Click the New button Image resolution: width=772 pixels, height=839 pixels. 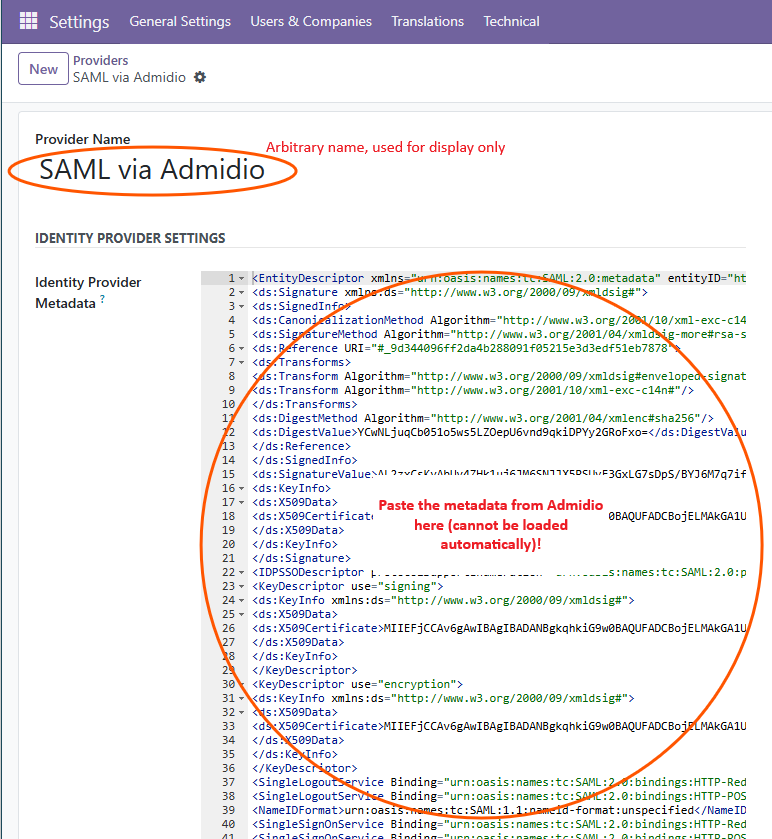click(44, 69)
